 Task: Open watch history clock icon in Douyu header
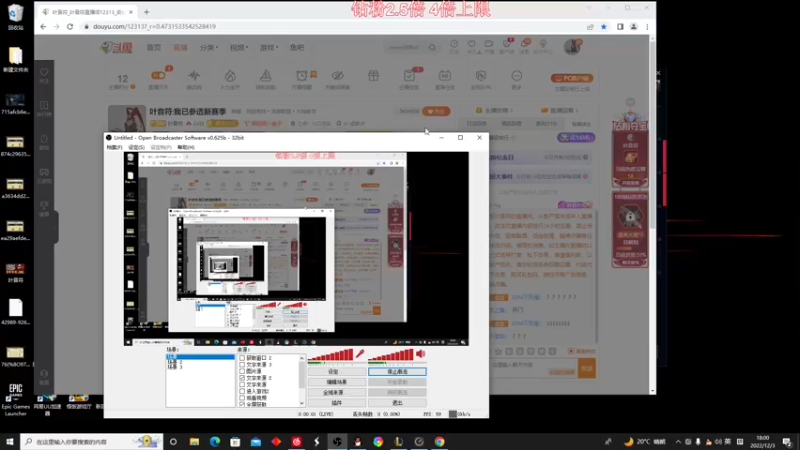click(454, 45)
